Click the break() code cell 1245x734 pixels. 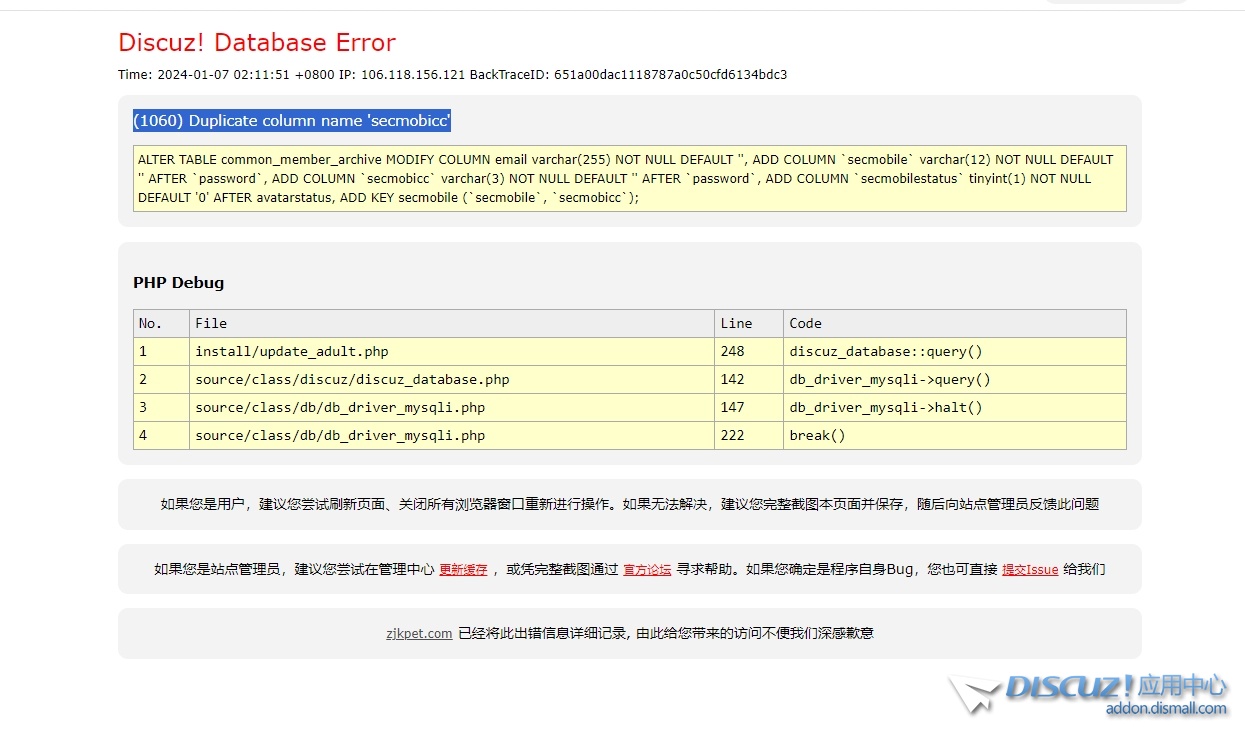pos(817,435)
